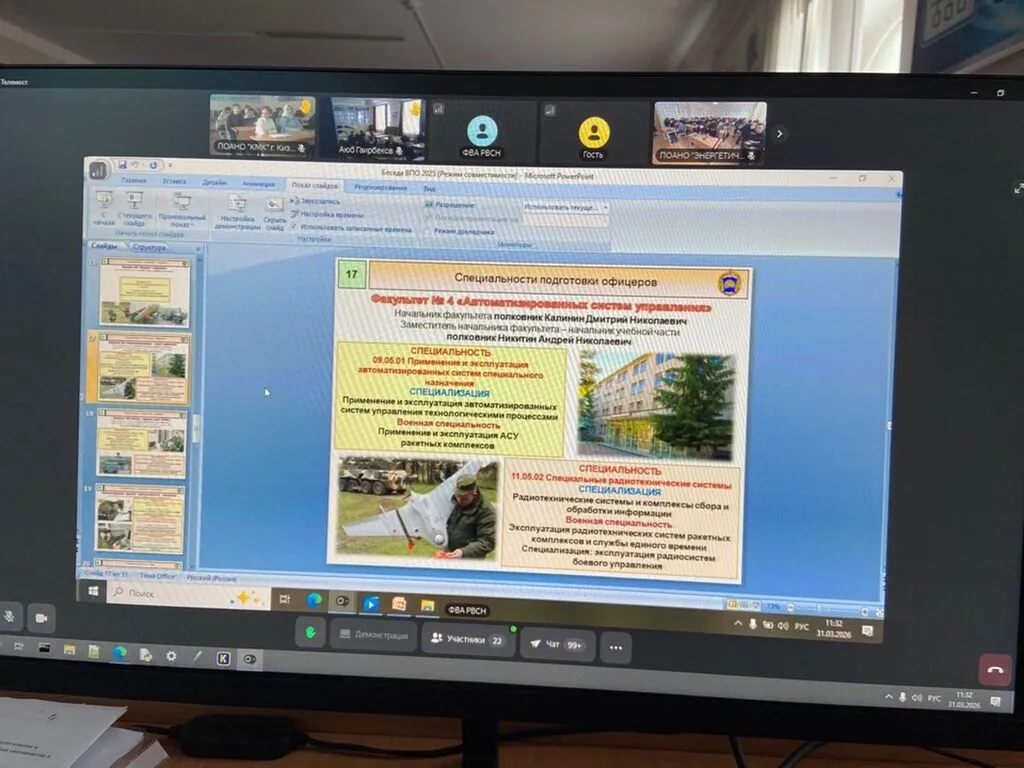
Task: Show more participants with the right chevron
Action: click(x=780, y=133)
